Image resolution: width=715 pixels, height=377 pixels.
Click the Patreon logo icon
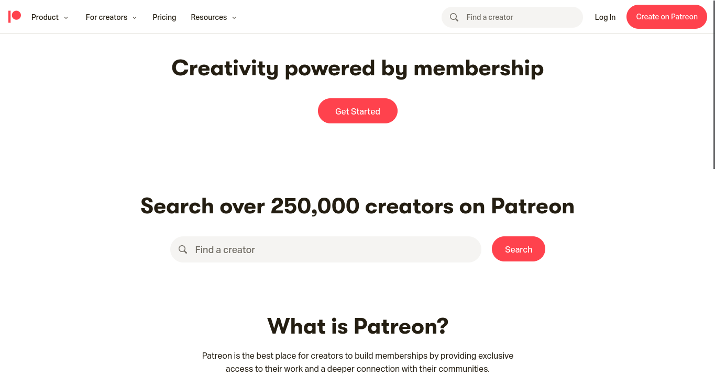[x=15, y=17]
